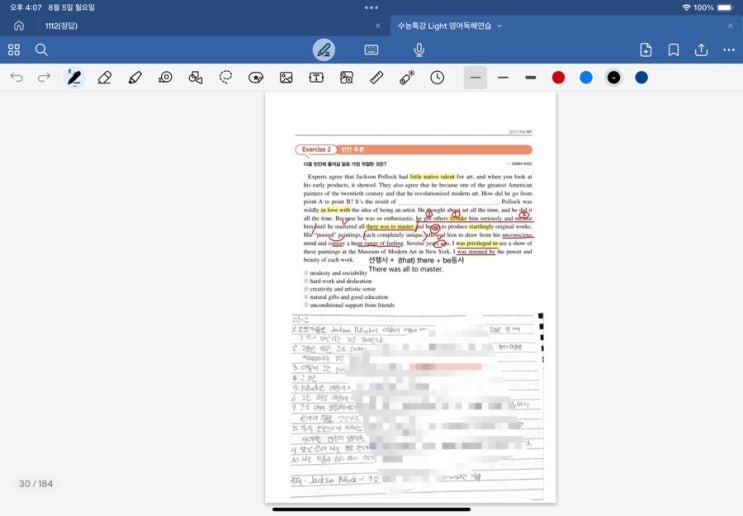Pick the black pen color
This screenshot has height=516, width=743.
click(x=614, y=77)
